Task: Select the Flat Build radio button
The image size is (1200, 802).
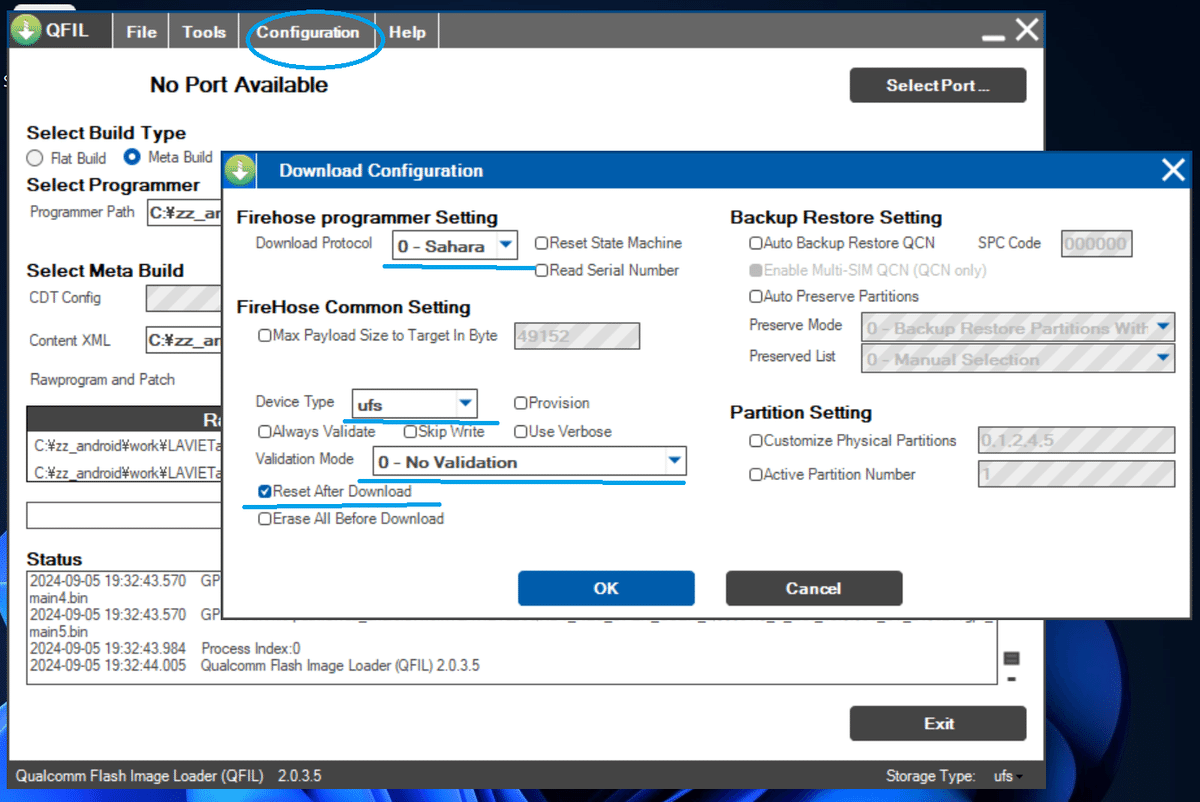Action: [x=36, y=157]
